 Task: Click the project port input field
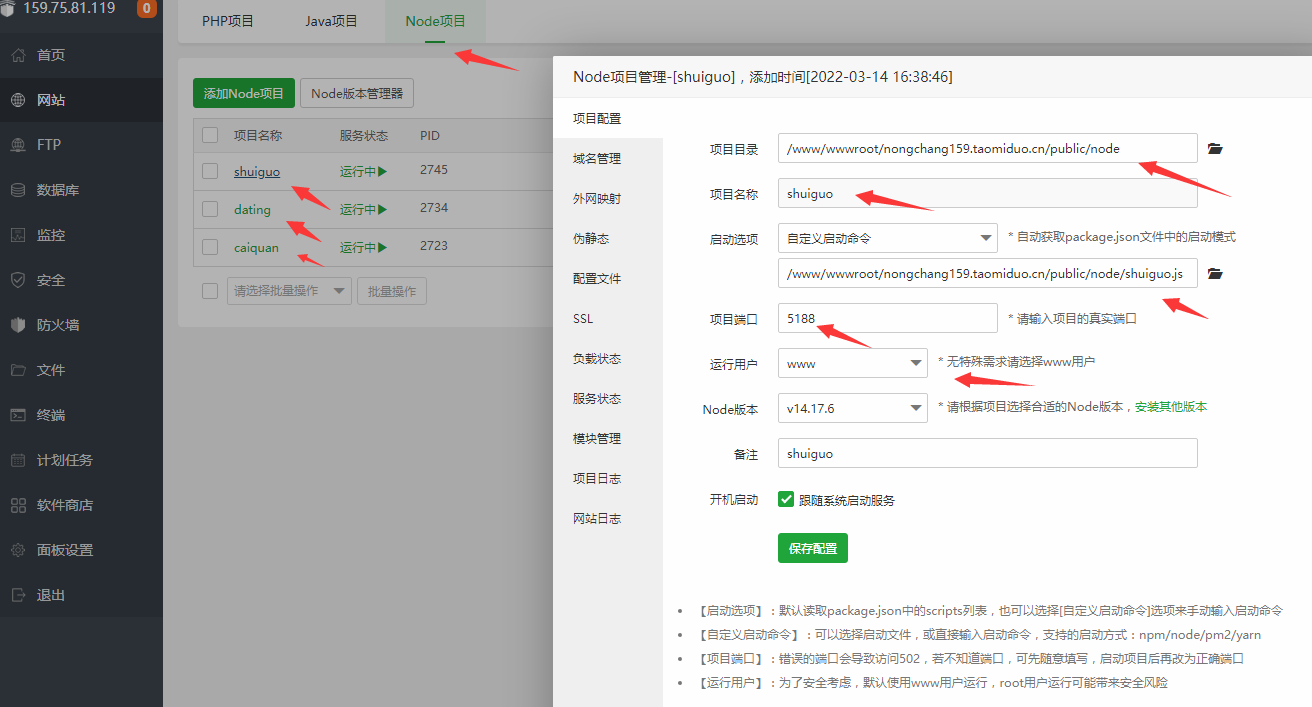click(887, 318)
